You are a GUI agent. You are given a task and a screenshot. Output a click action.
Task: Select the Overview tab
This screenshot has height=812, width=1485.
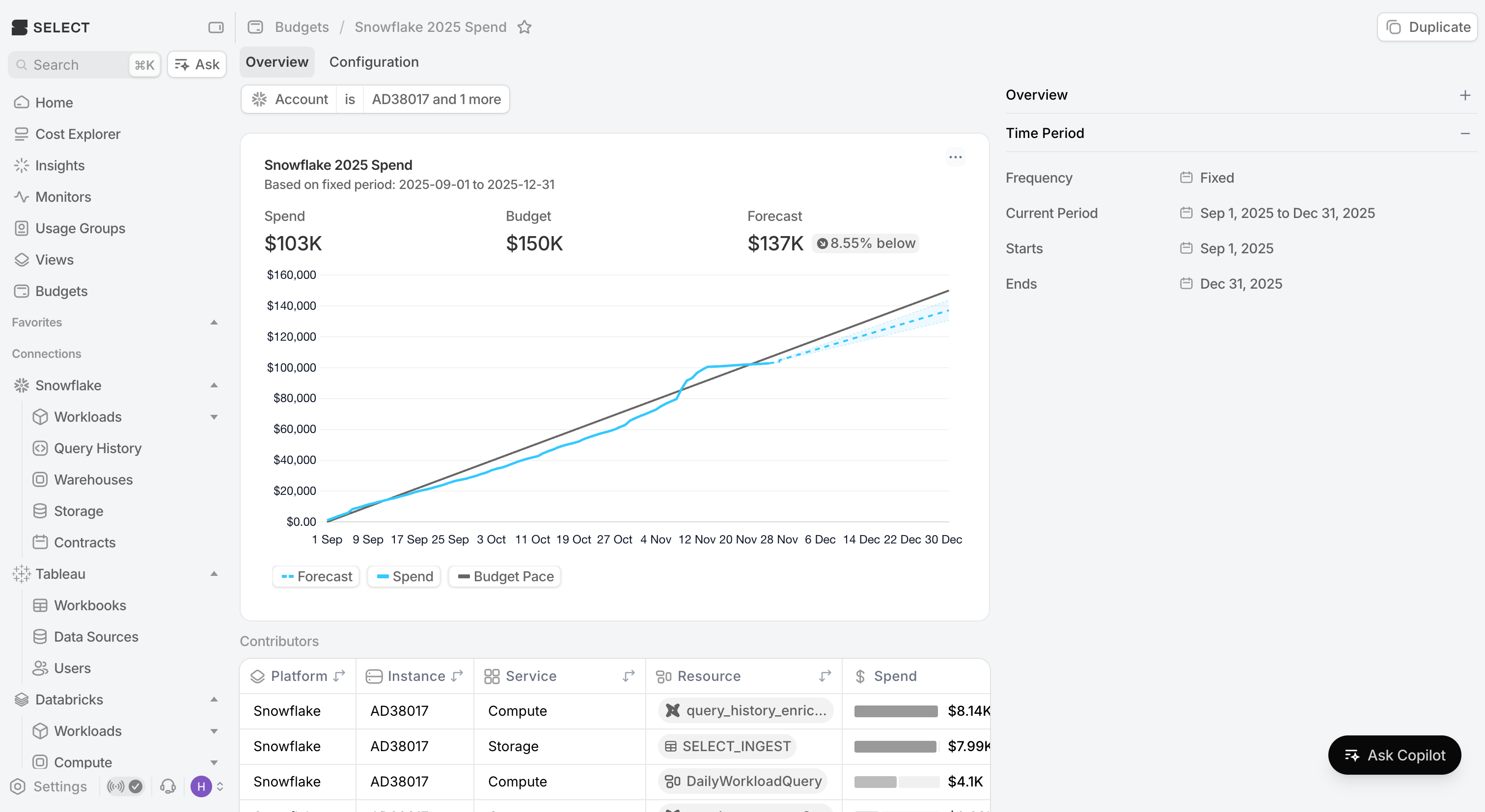coord(276,62)
